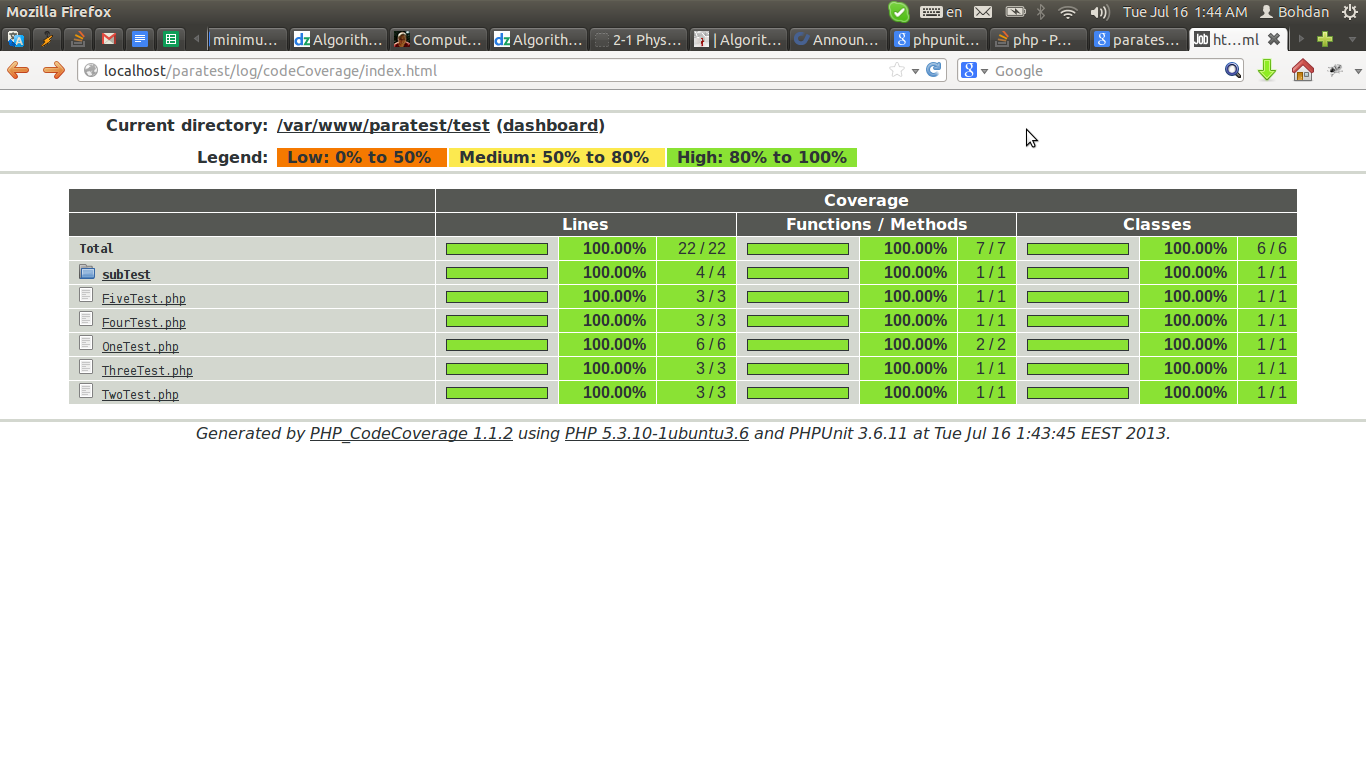The width and height of the screenshot is (1366, 768).
Task: Switch to the Comput... tab
Action: tap(438, 39)
